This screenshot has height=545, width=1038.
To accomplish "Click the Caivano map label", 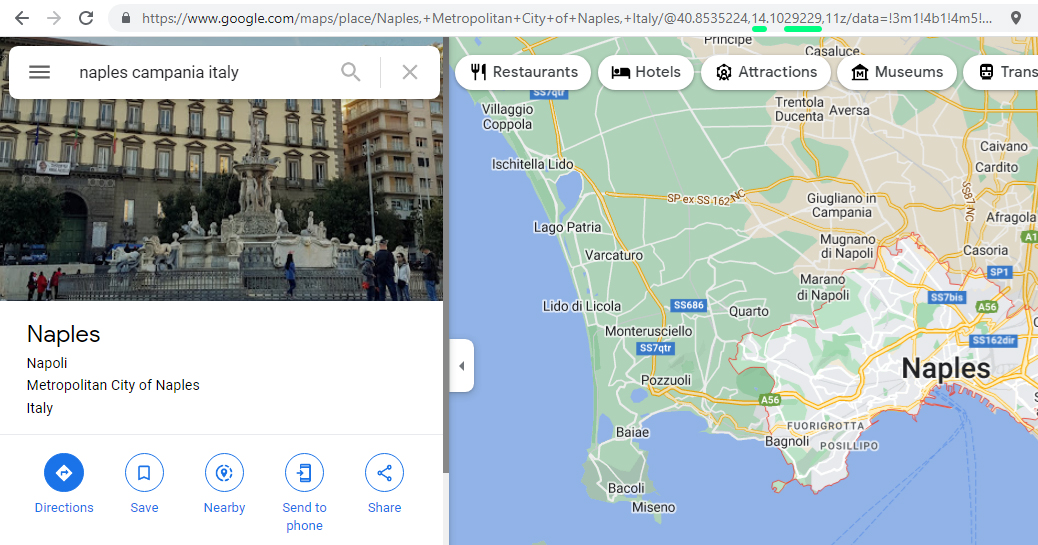I will coord(1004,146).
